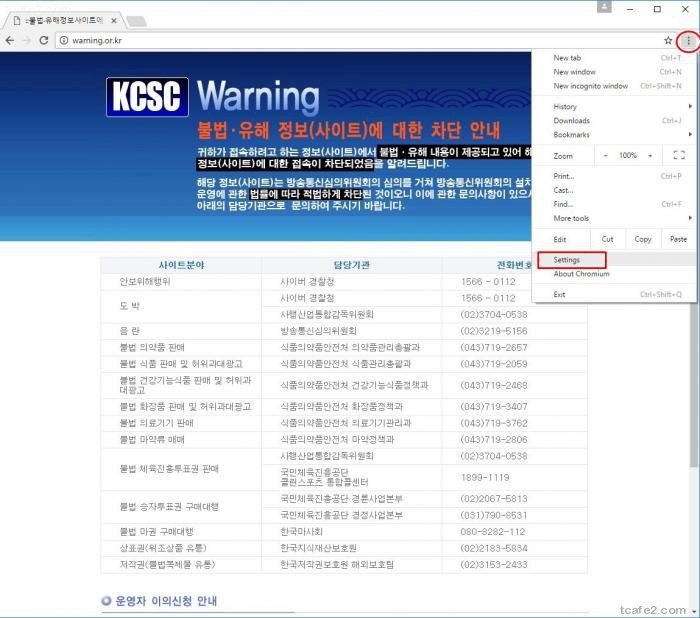Select New incognito window
This screenshot has width=700, height=618.
pyautogui.click(x=591, y=86)
